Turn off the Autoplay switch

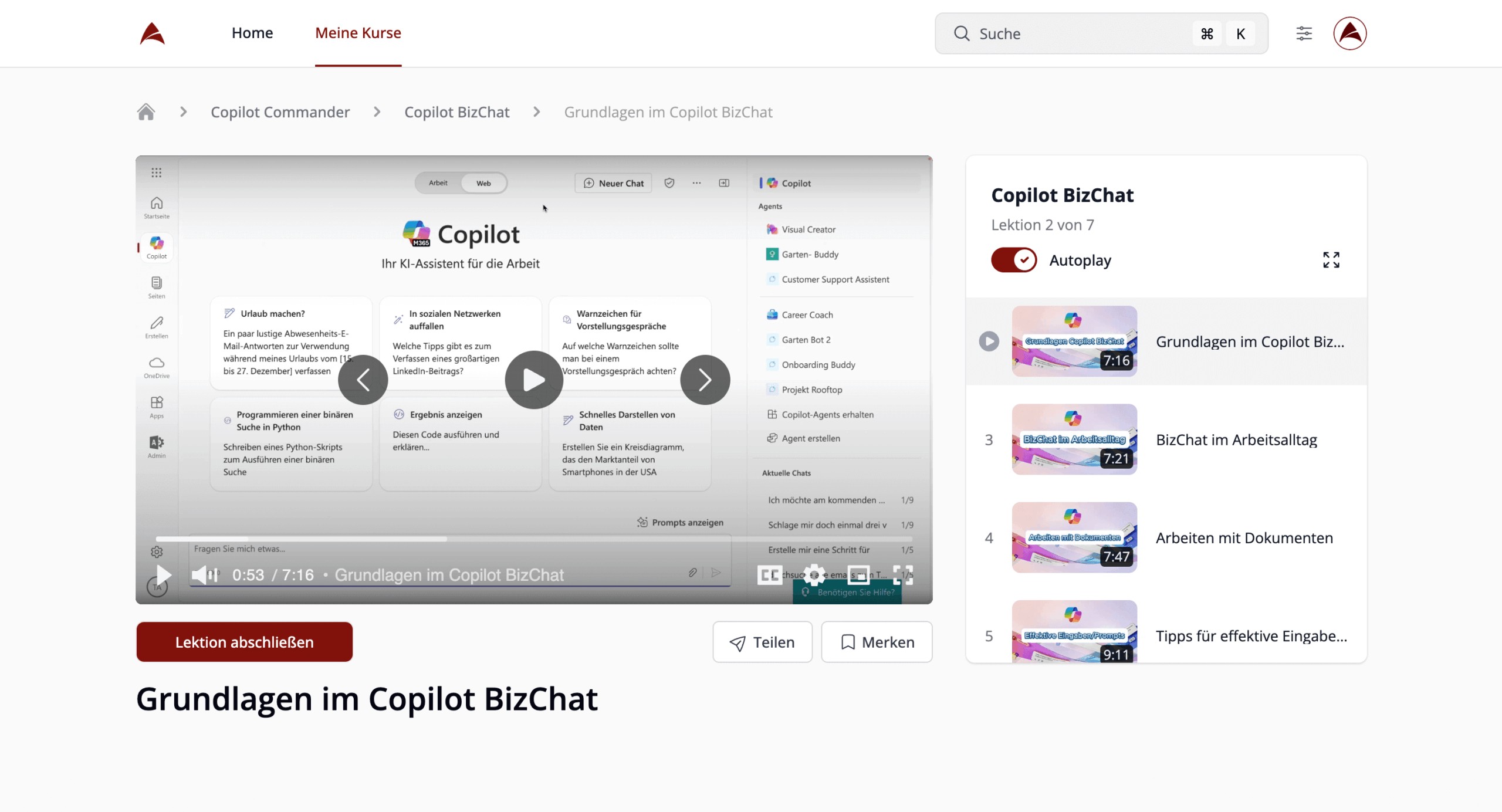pos(1014,260)
